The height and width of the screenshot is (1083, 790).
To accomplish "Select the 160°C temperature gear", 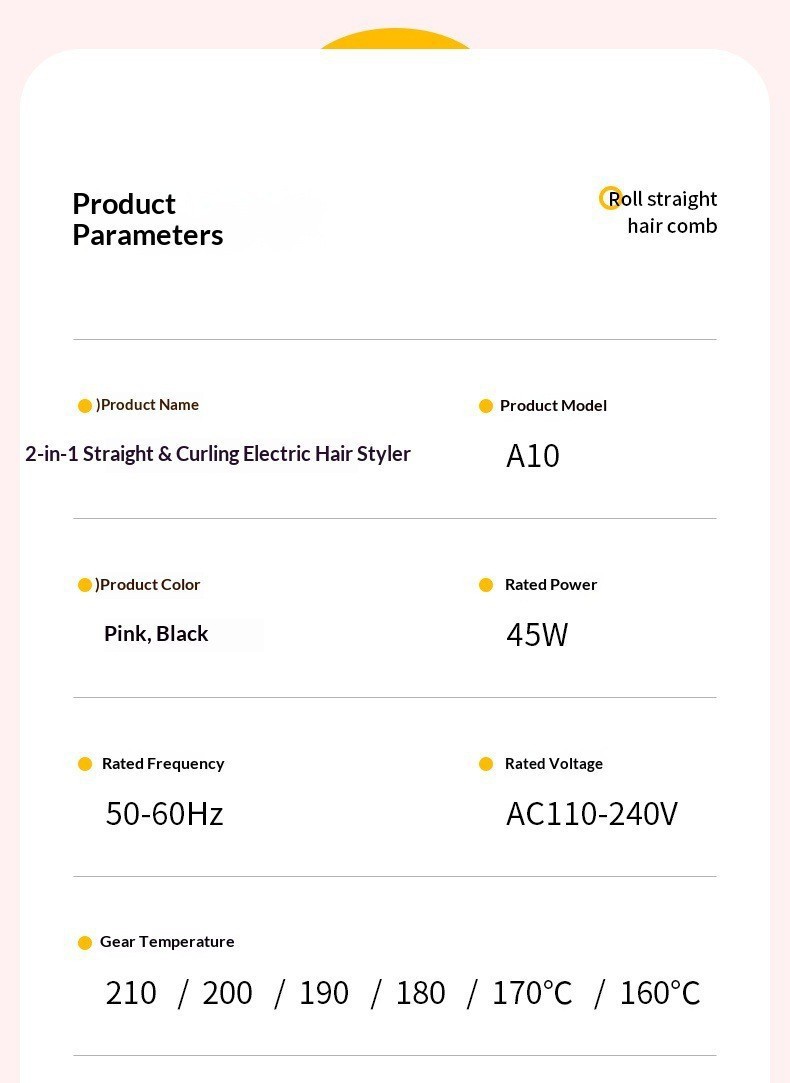I will tap(660, 993).
